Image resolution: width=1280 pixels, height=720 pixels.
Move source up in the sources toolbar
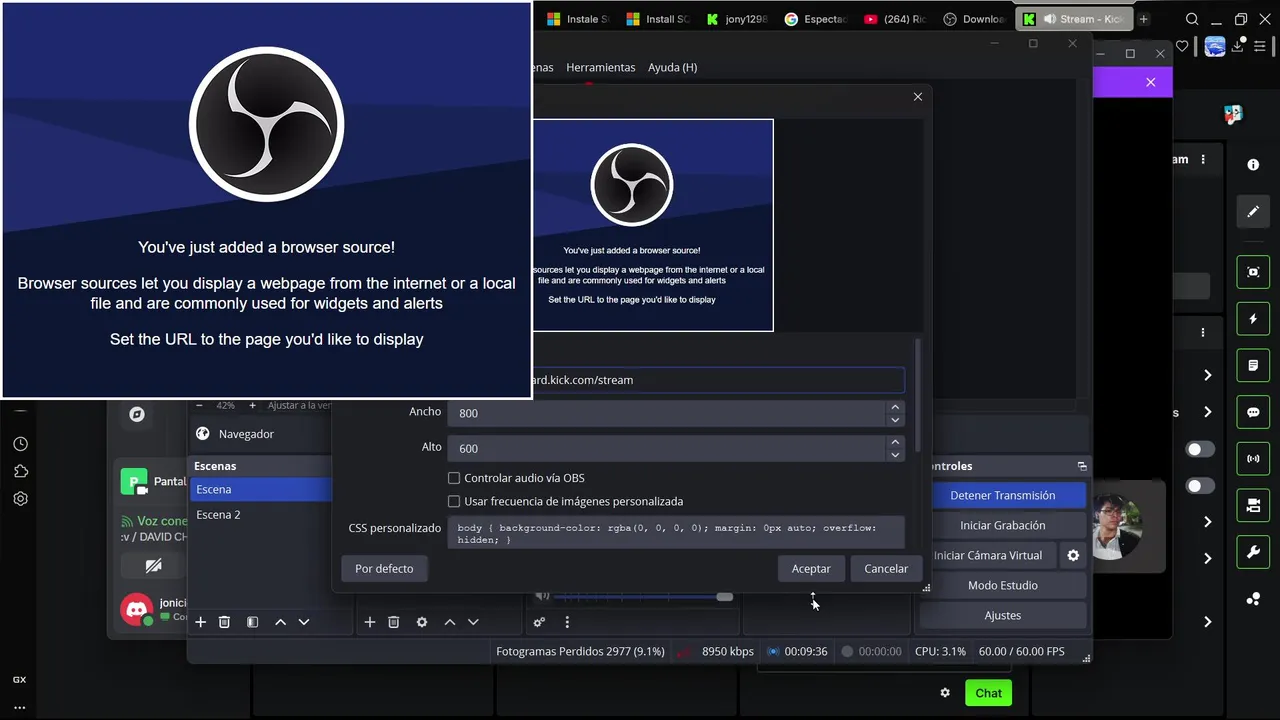coord(450,622)
